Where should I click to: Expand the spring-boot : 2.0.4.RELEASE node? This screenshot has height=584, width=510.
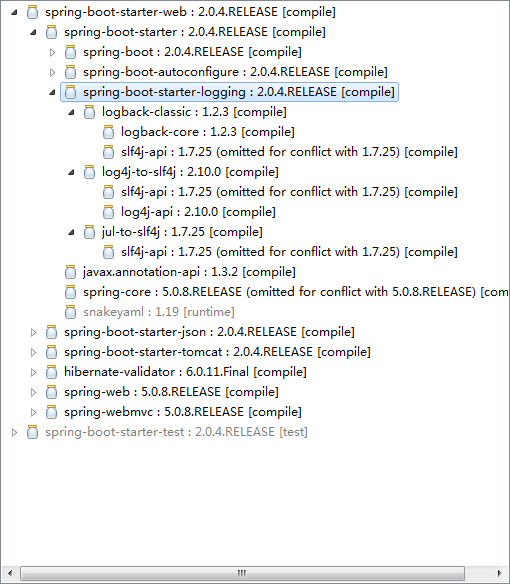coord(53,52)
